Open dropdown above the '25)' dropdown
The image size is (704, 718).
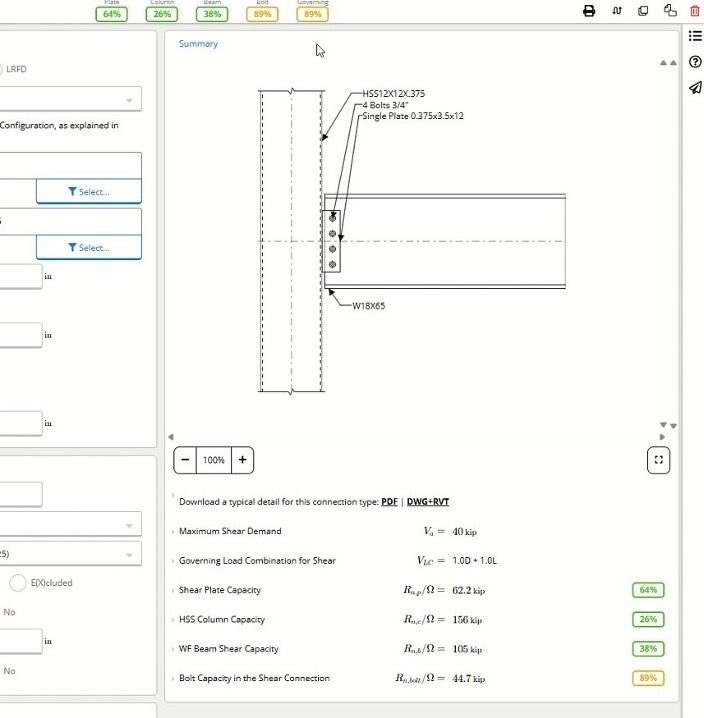pos(71,524)
